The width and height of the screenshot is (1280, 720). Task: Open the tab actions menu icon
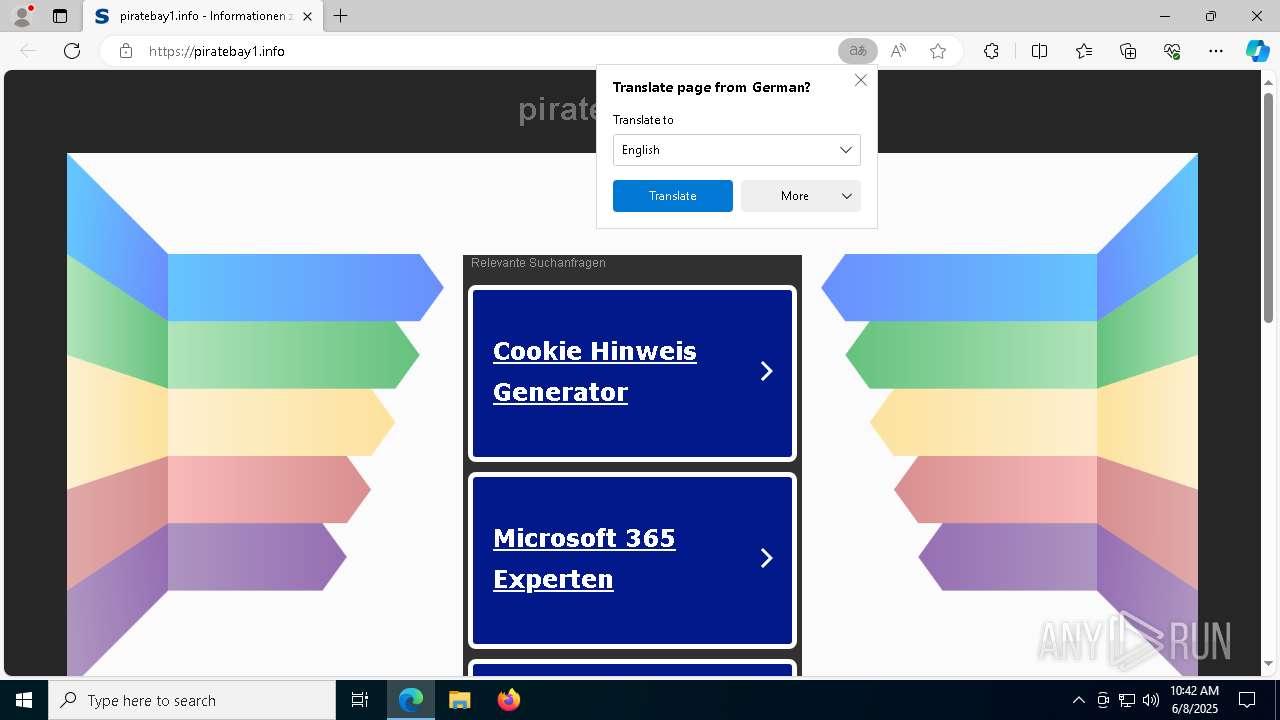tap(60, 16)
